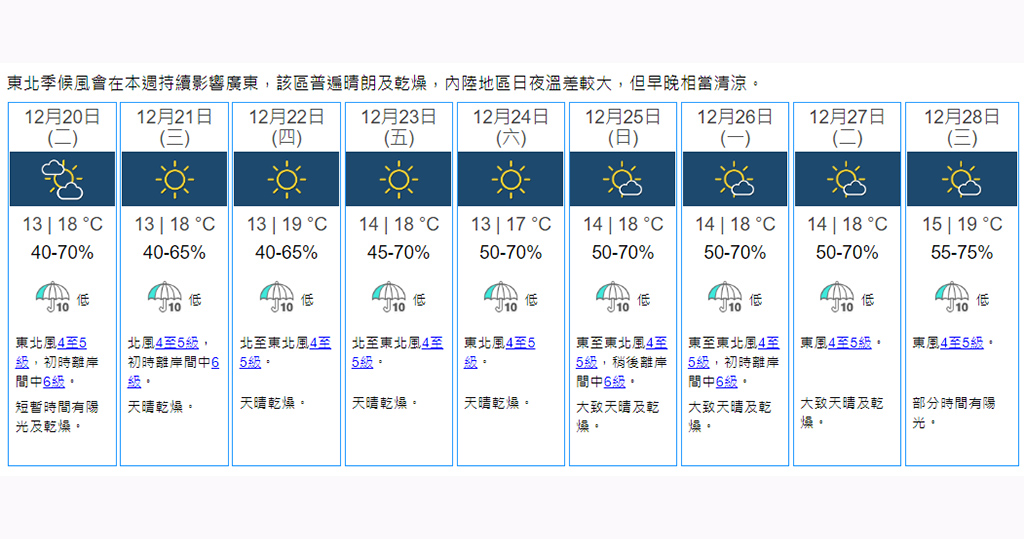This screenshot has height=539, width=1024.
Task: Click the sunny weather icon for 12月21日
Action: click(x=174, y=180)
